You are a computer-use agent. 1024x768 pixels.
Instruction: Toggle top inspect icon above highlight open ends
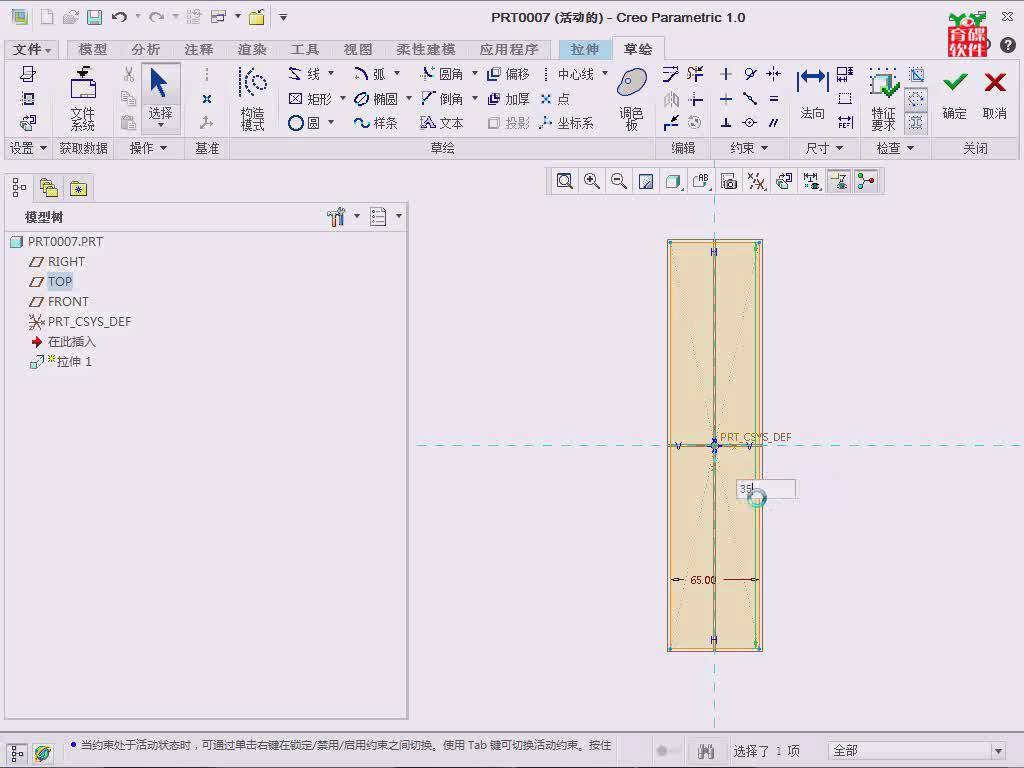click(917, 74)
